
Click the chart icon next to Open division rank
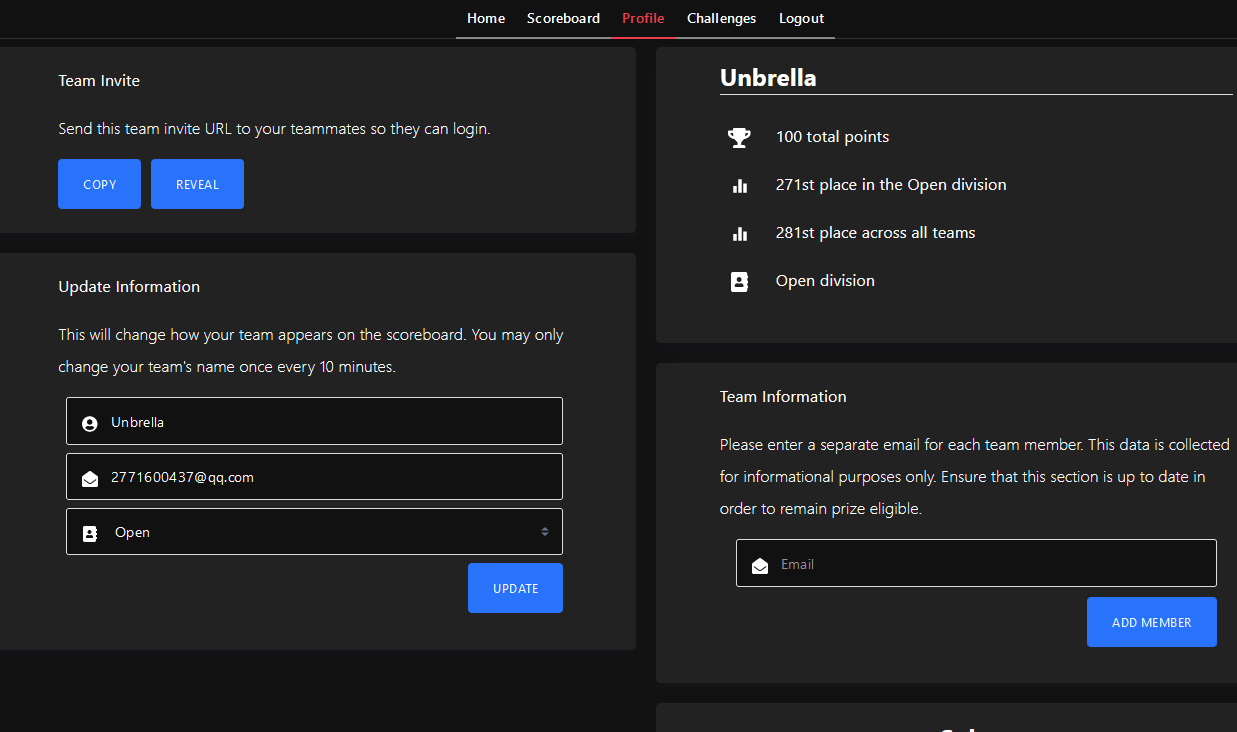click(x=739, y=185)
